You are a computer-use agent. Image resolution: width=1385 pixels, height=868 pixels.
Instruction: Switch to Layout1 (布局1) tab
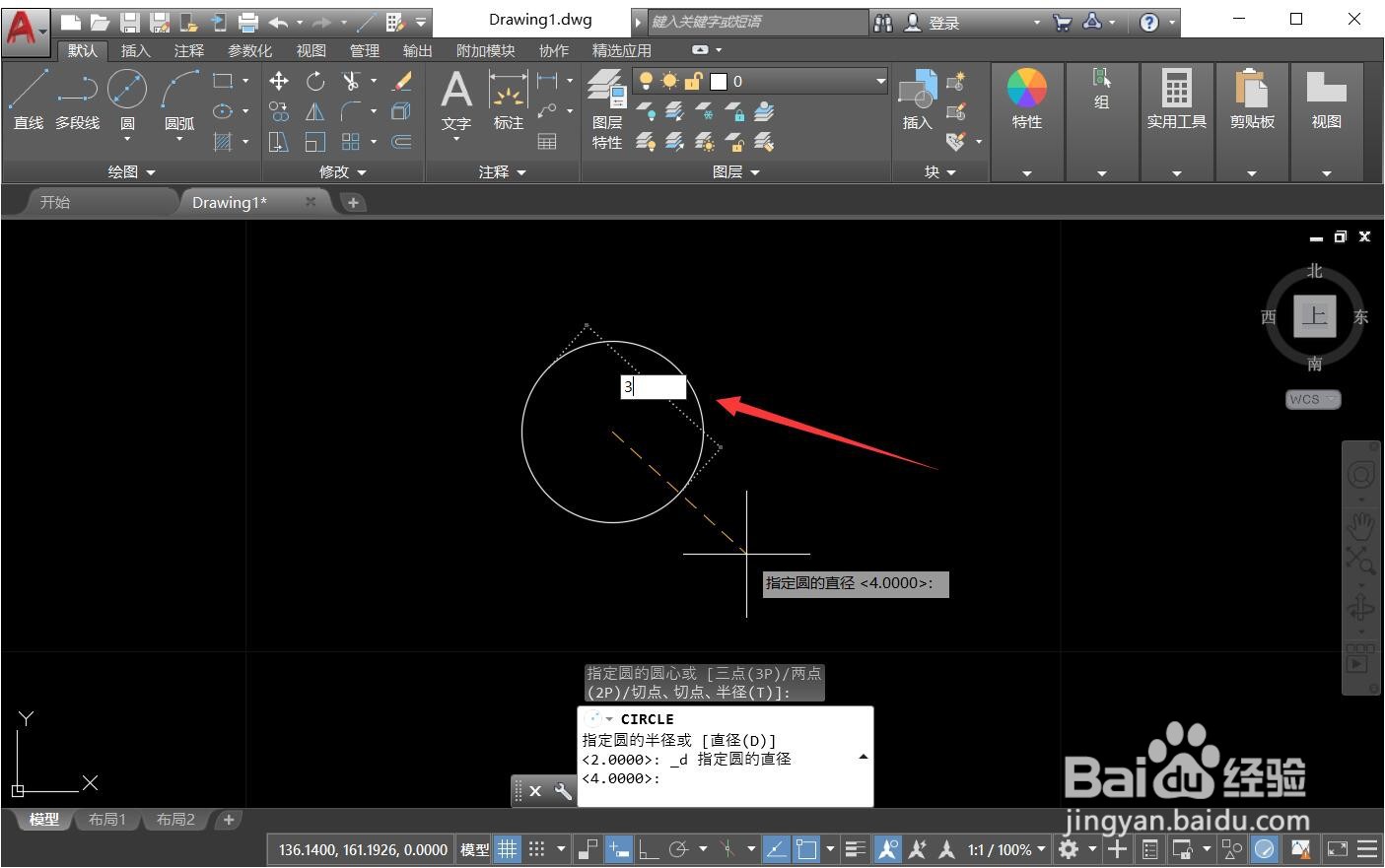click(107, 820)
